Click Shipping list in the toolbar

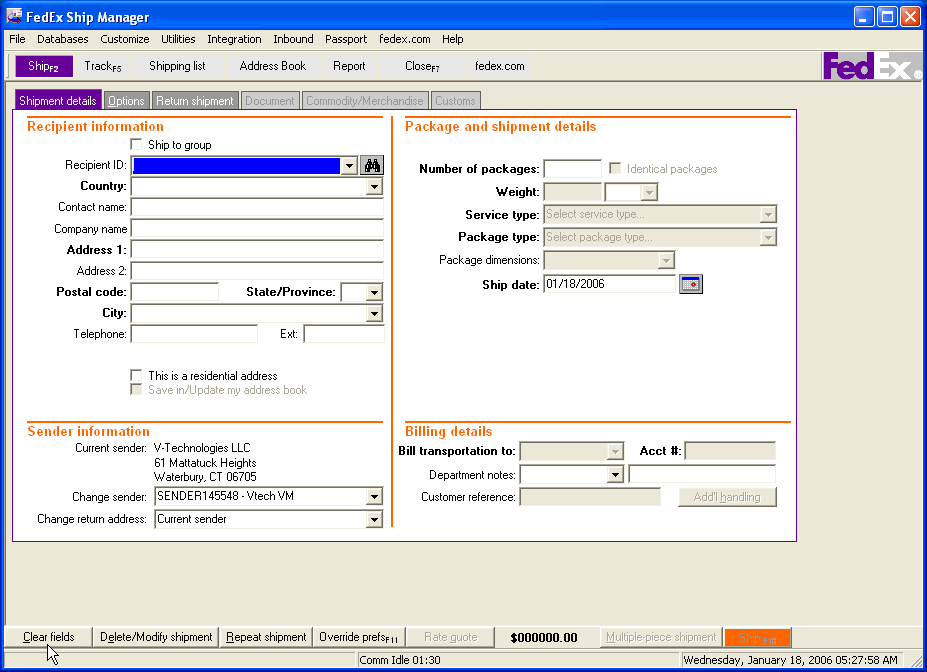point(177,66)
